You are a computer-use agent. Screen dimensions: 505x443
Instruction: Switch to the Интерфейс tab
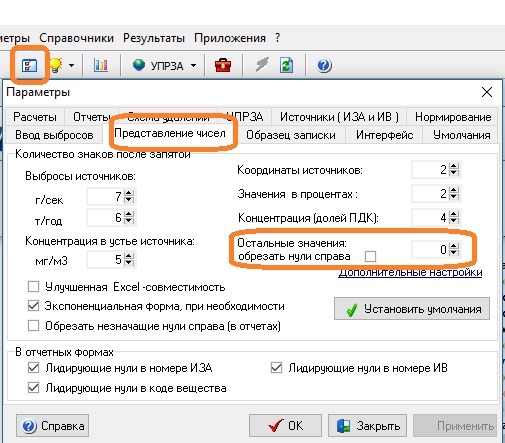pyautogui.click(x=384, y=135)
